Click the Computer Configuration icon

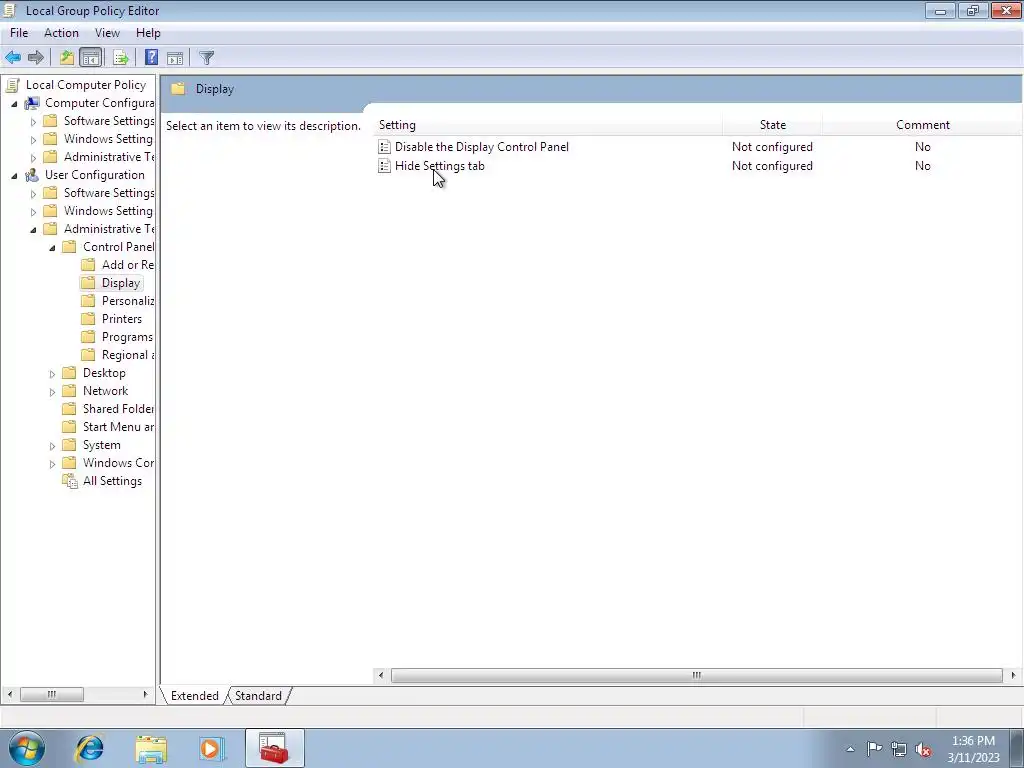pyautogui.click(x=32, y=103)
